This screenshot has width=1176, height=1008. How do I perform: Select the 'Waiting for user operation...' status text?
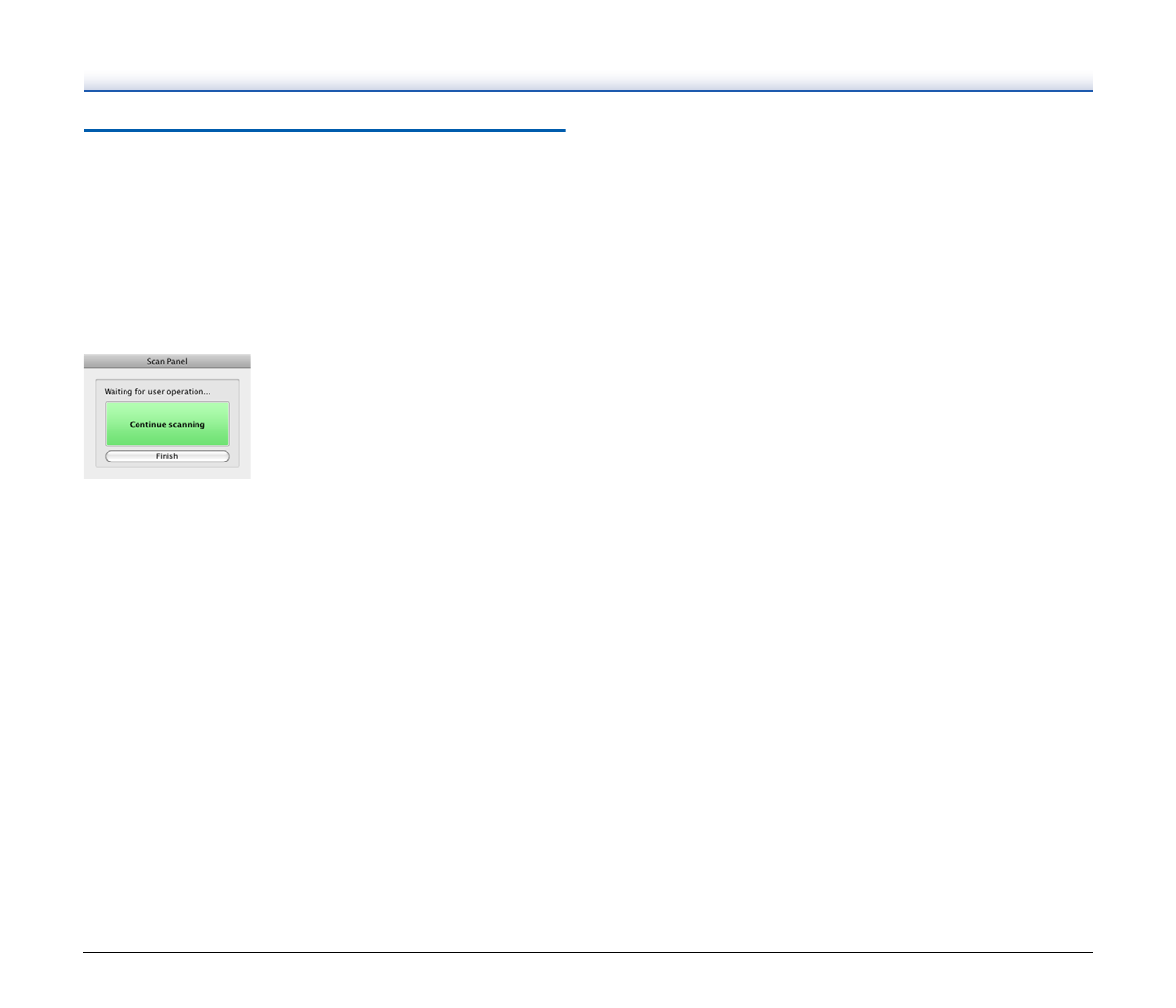pyautogui.click(x=157, y=392)
